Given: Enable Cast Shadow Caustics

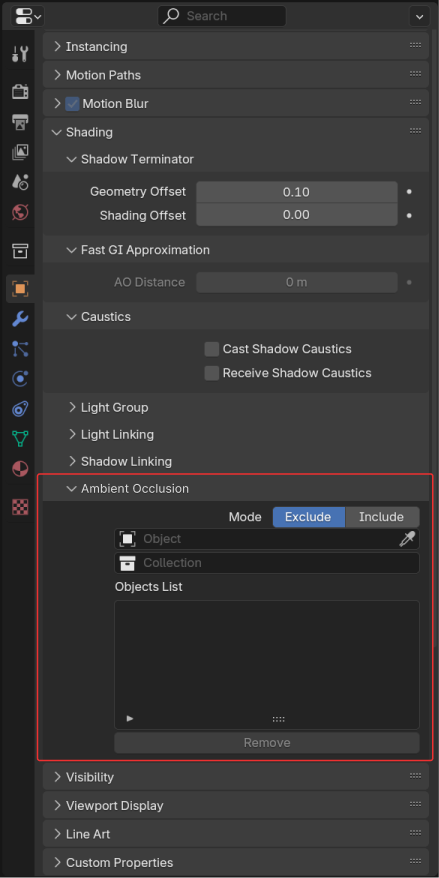Looking at the screenshot, I should click(x=212, y=349).
